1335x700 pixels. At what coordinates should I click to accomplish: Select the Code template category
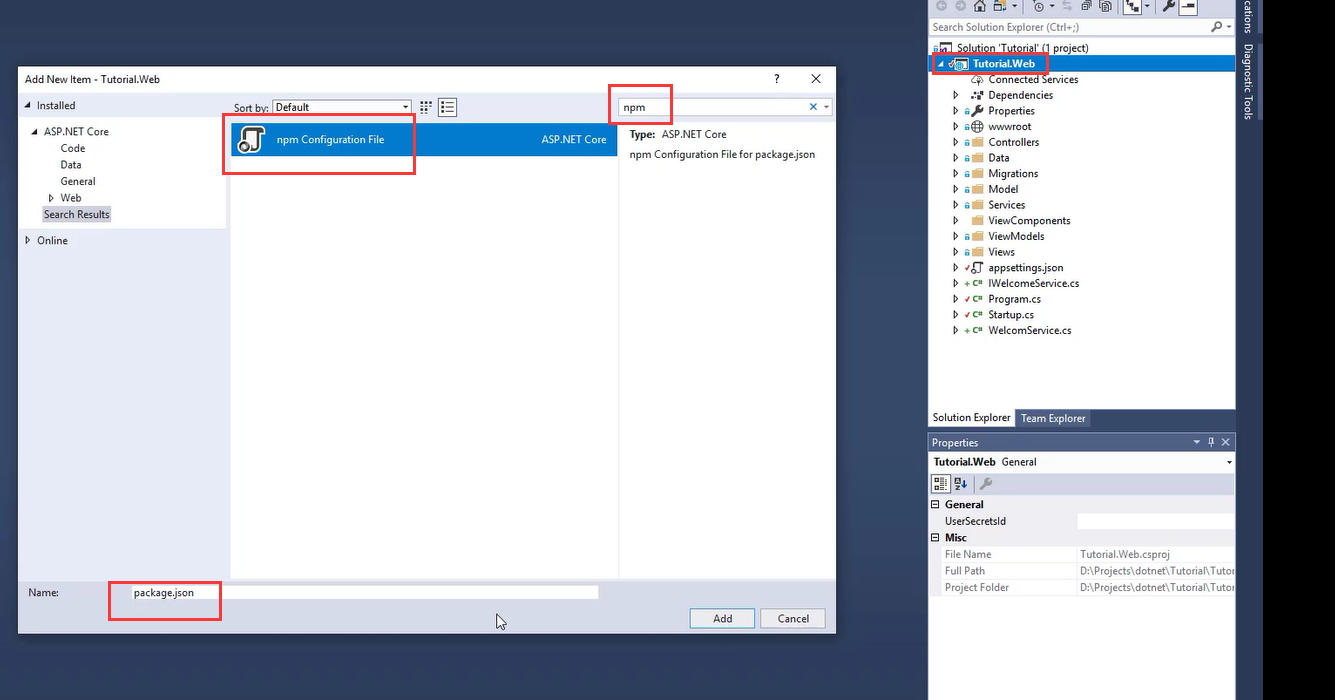[73, 148]
